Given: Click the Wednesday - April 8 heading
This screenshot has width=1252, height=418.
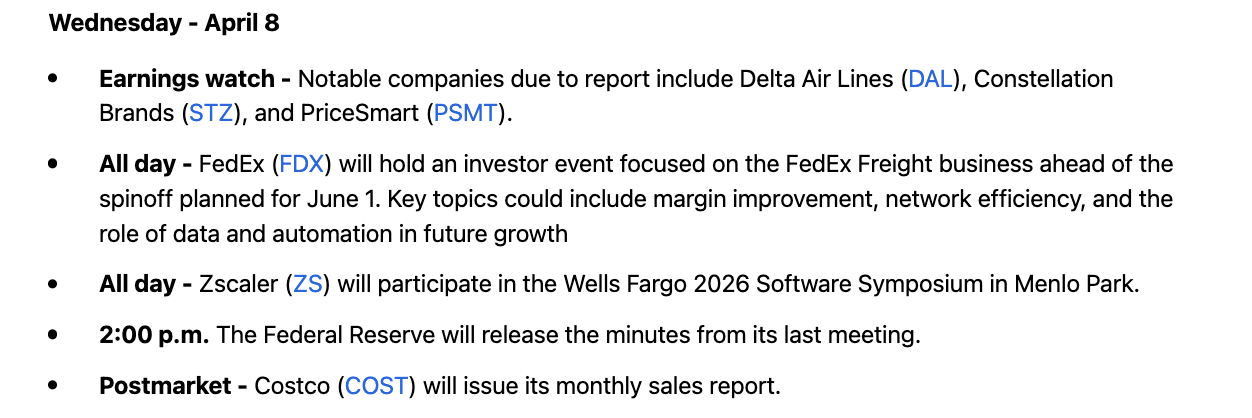Looking at the screenshot, I should pyautogui.click(x=164, y=23).
